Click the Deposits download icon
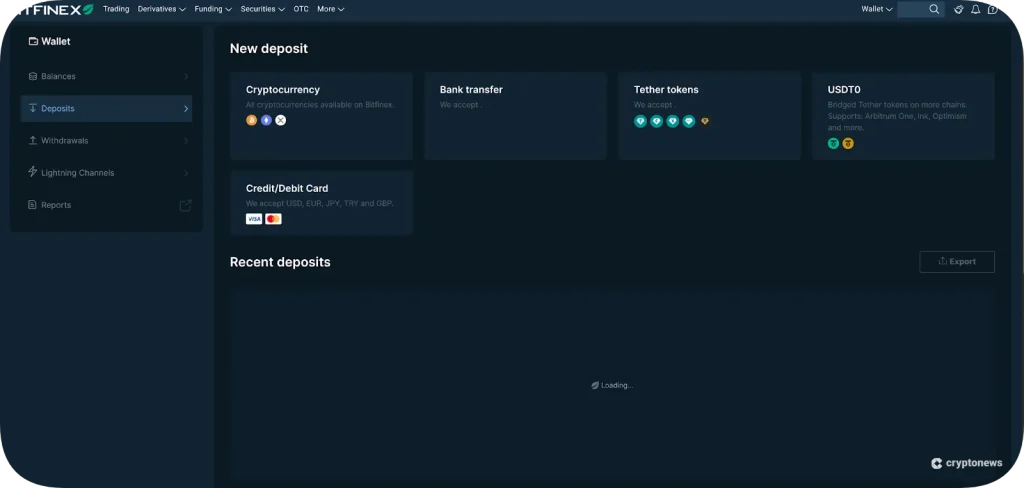This screenshot has width=1024, height=488. 33,108
